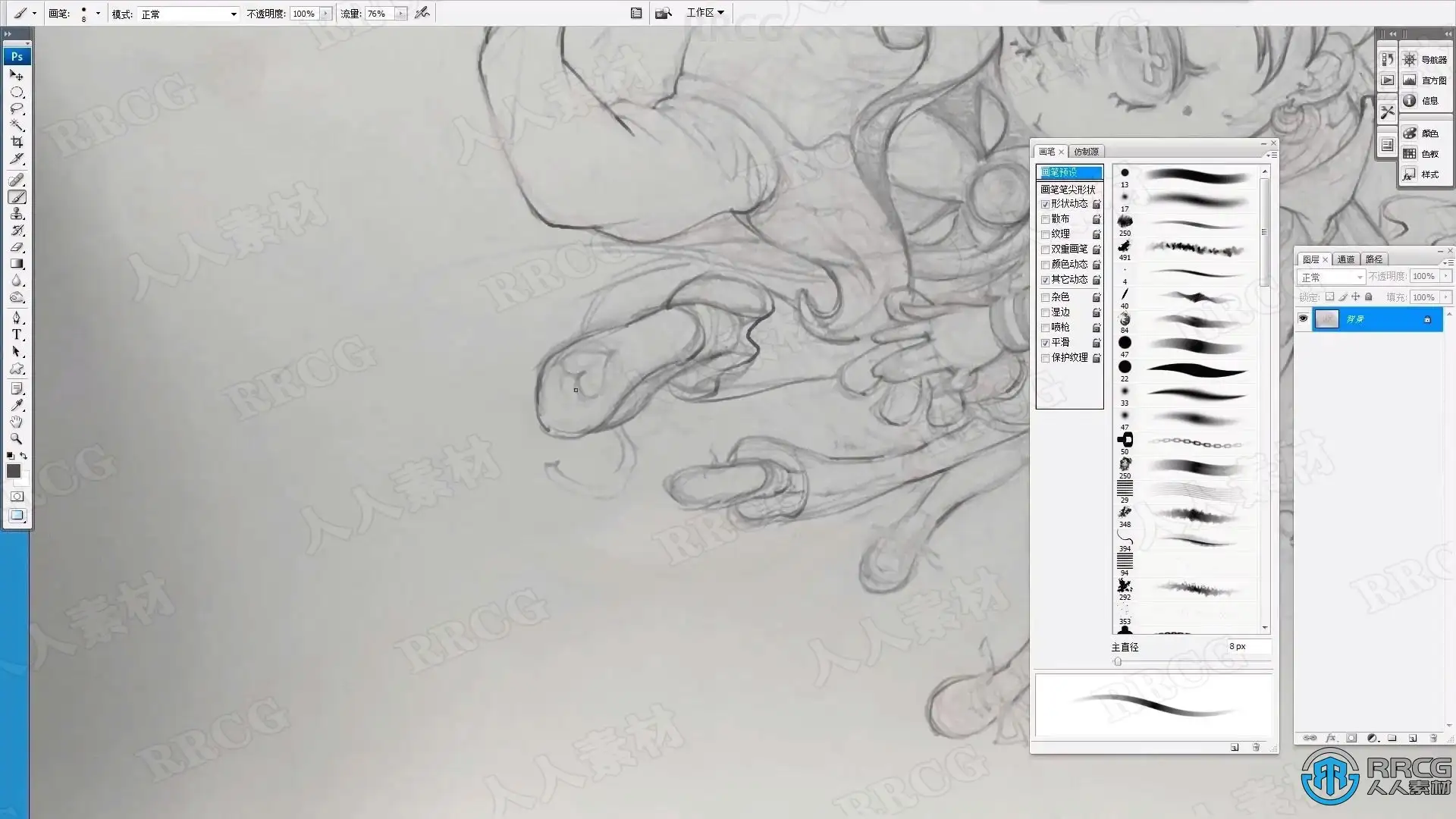Switch to the 通道 tab
The width and height of the screenshot is (1456, 819).
(x=1346, y=259)
